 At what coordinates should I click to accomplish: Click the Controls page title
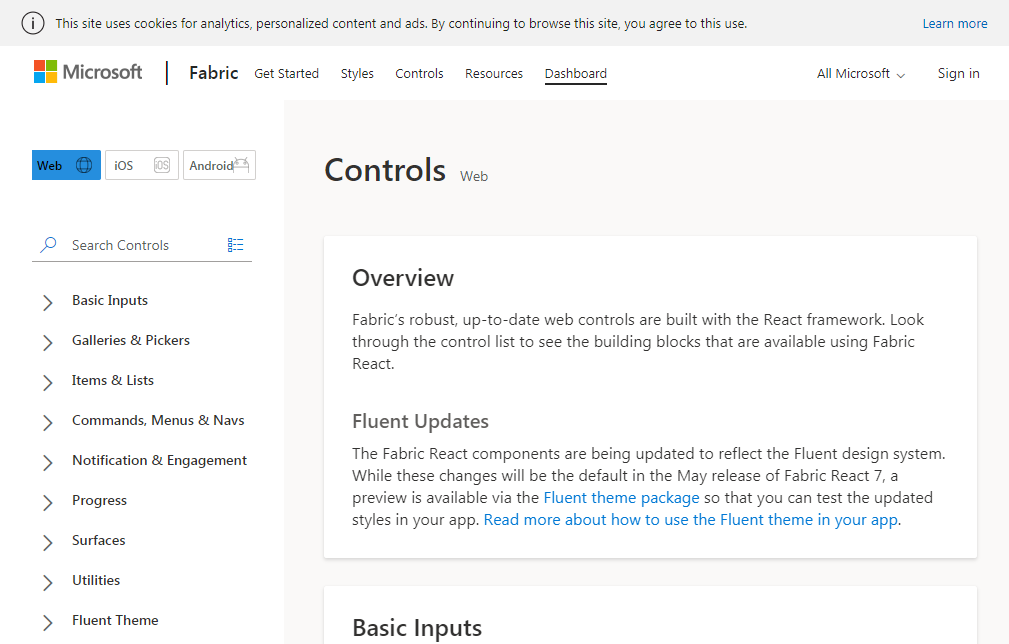pos(385,170)
